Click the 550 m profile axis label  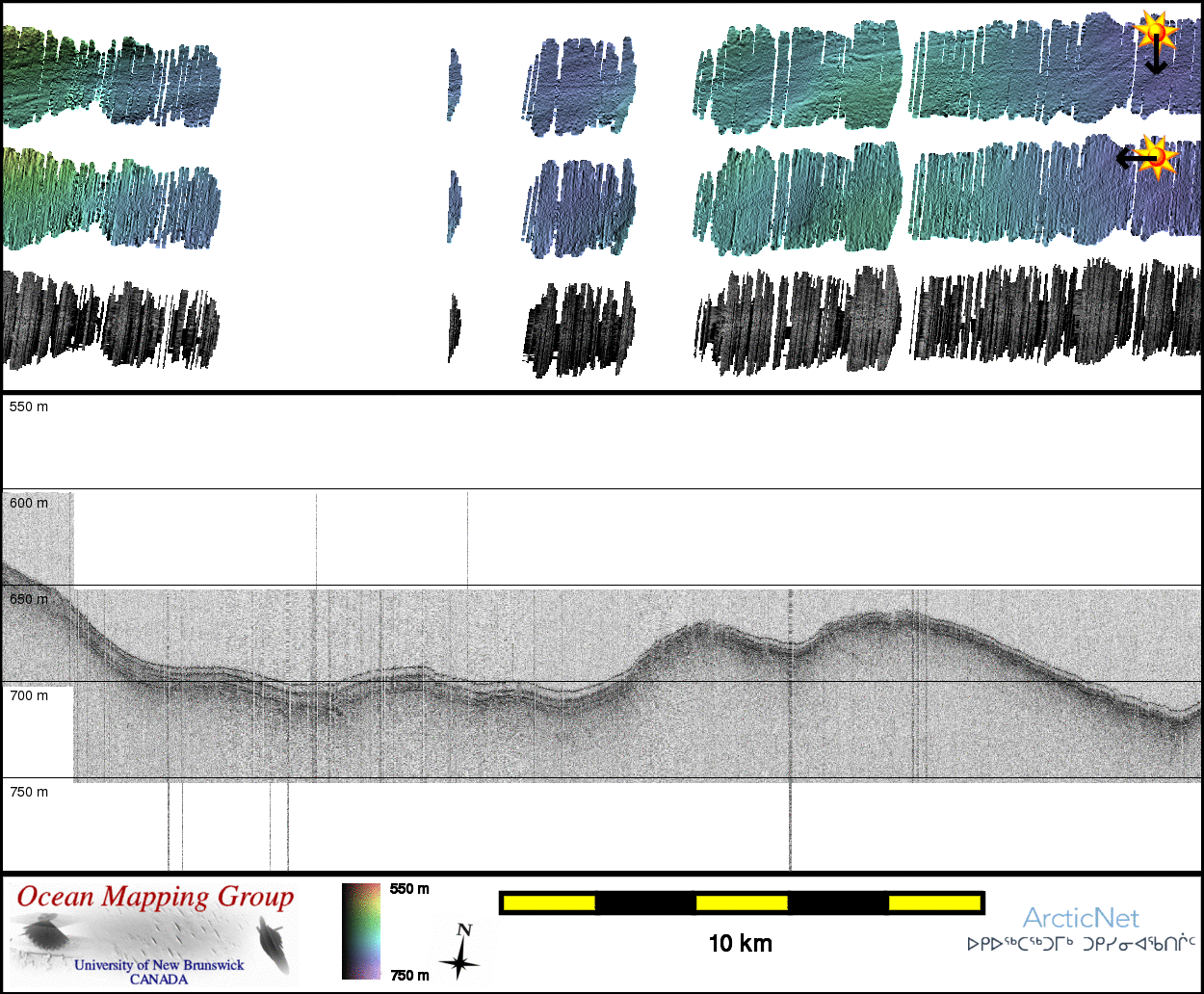pyautogui.click(x=29, y=406)
